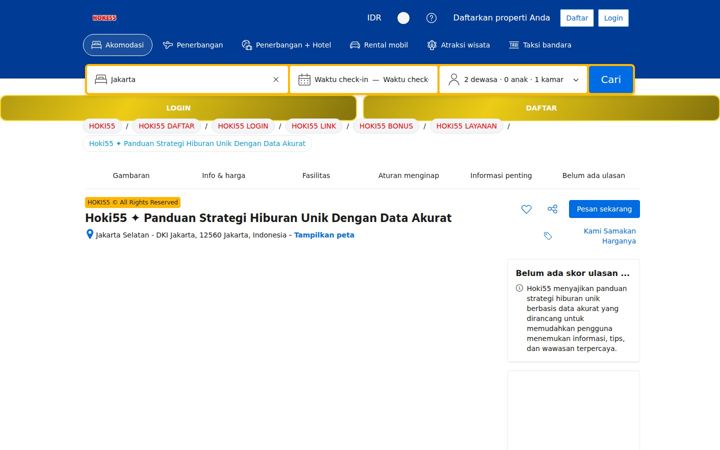Screen dimensions: 720x450
Task: Click the Pesan sekarang button
Action: coord(604,209)
